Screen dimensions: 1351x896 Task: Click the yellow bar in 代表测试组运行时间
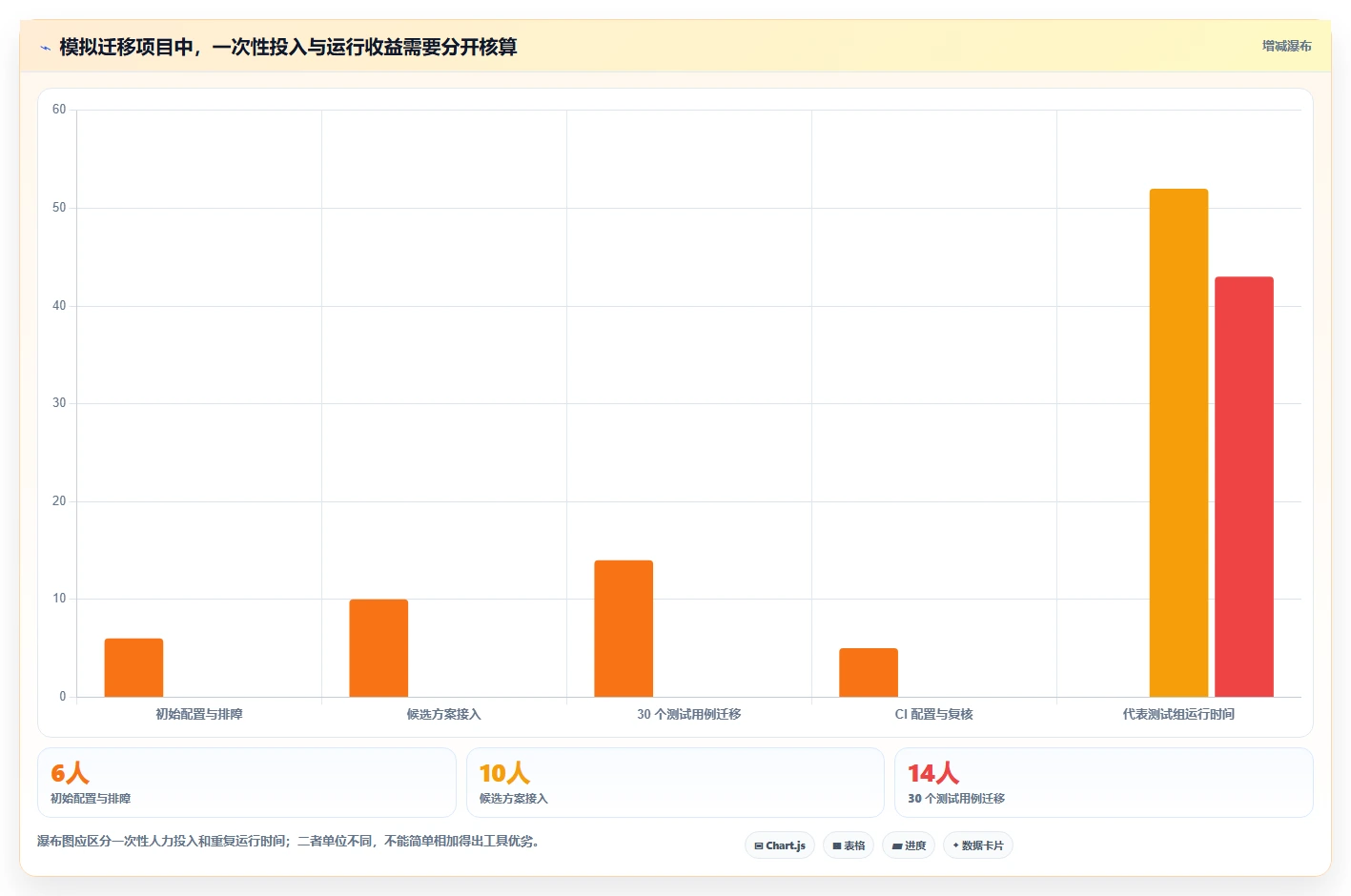click(1178, 442)
